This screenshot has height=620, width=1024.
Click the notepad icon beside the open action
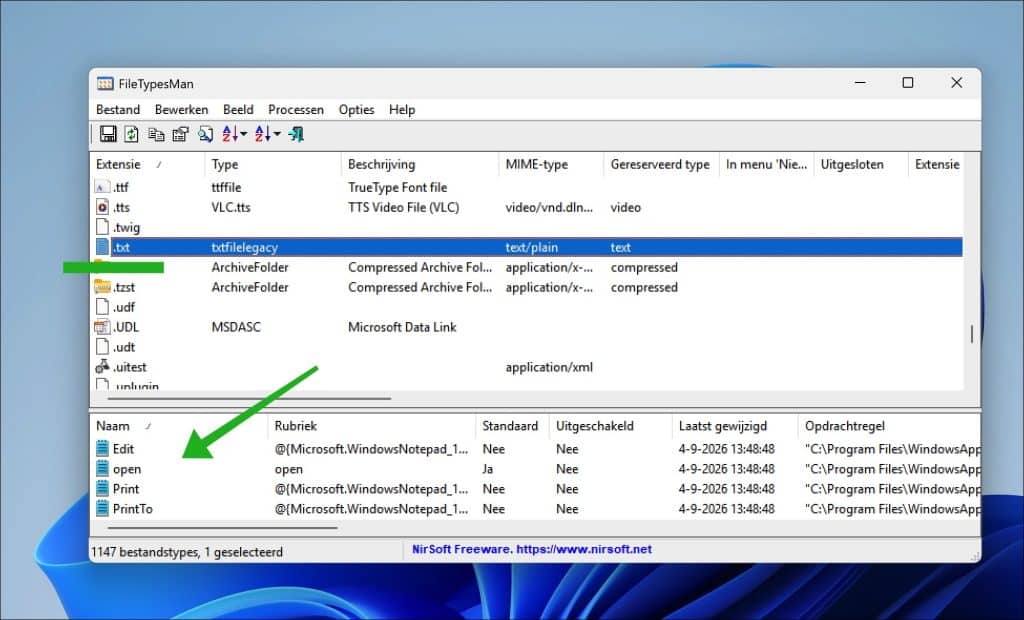pos(103,468)
